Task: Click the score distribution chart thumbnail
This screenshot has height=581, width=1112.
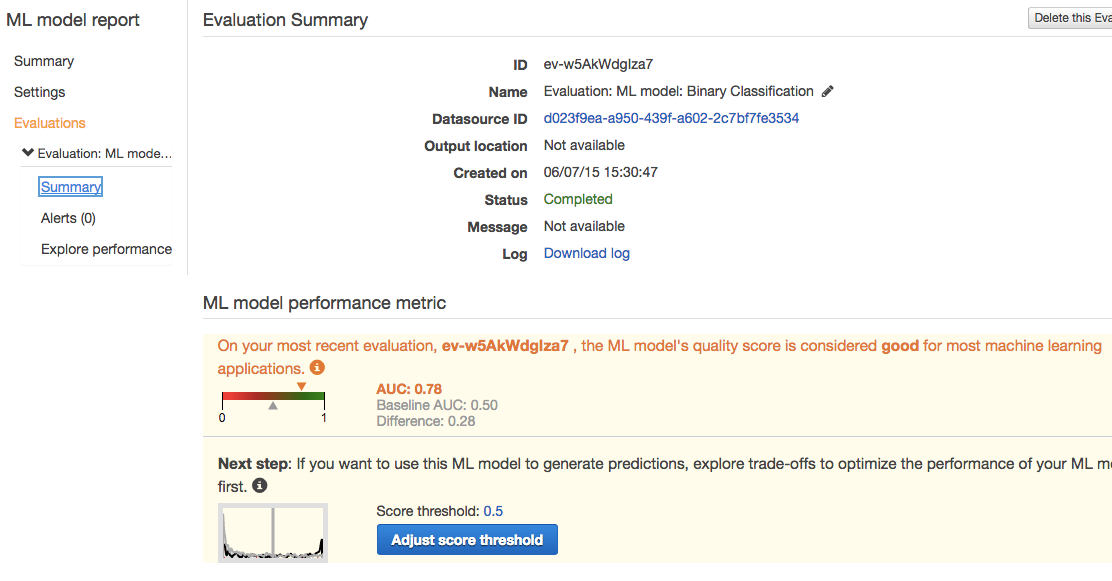Action: click(273, 533)
